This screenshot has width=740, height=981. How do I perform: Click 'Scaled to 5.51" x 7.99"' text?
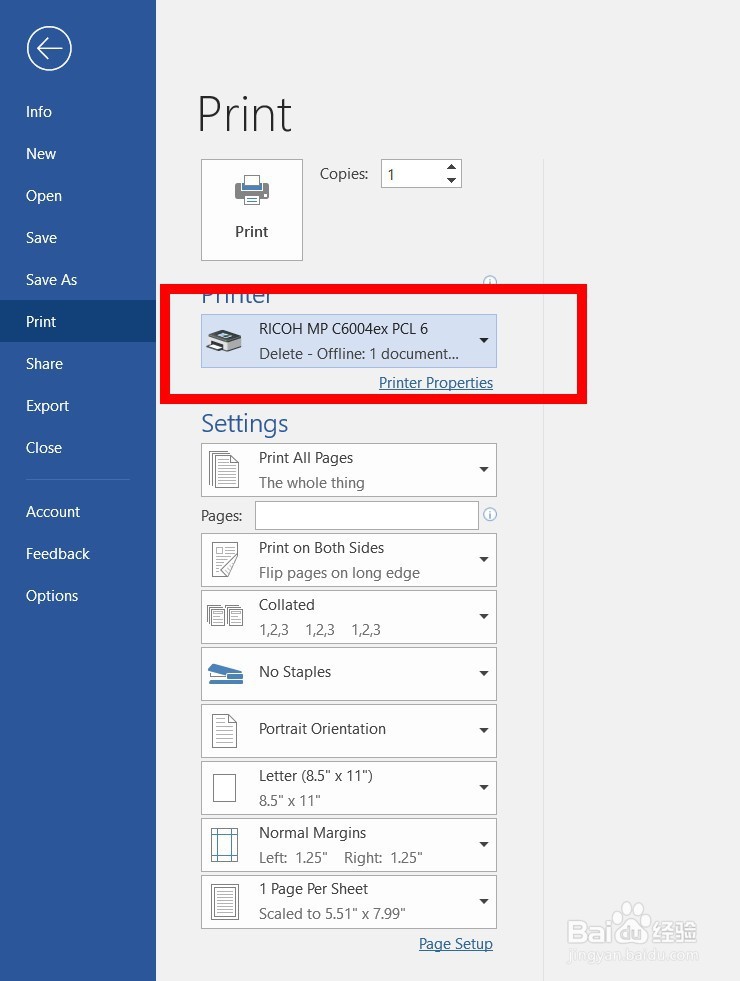(x=332, y=913)
